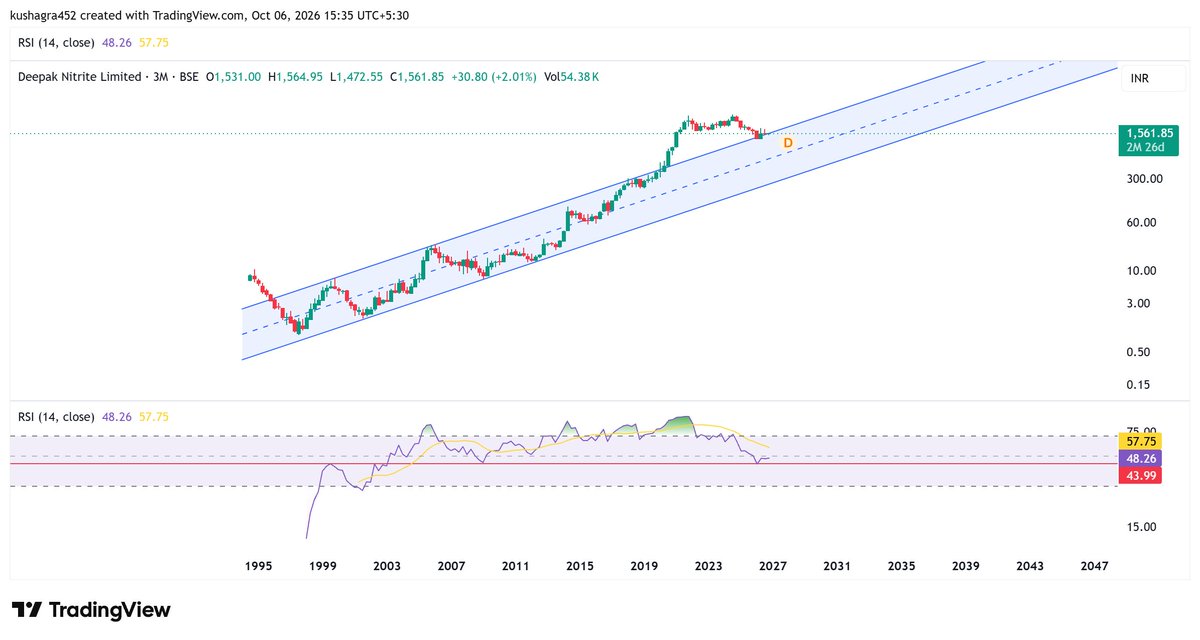Select the 1,561.85 current price label
This screenshot has height=640, width=1200.
1150,133
